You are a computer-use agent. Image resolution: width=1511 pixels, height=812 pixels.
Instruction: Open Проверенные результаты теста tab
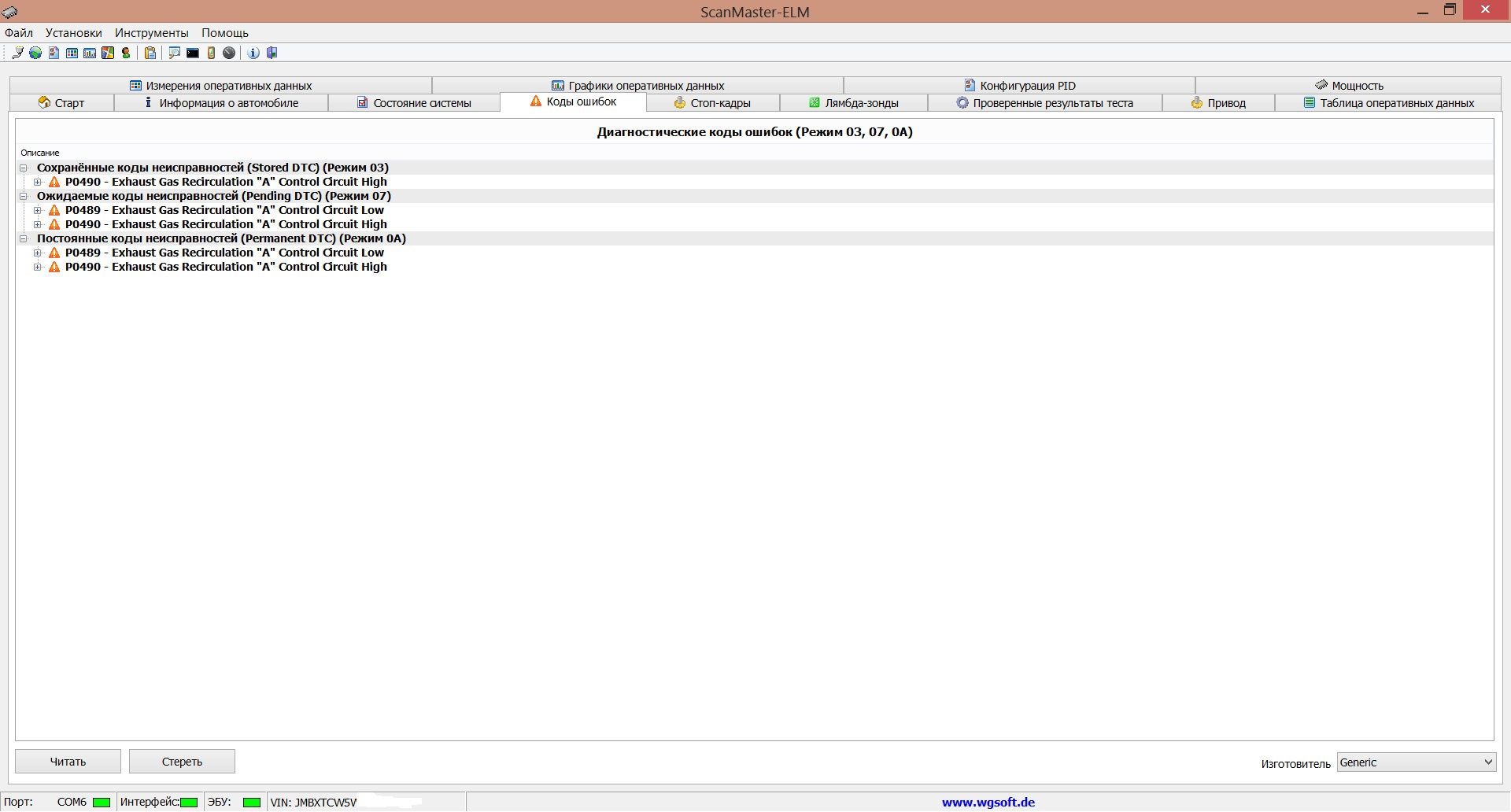(x=1045, y=103)
